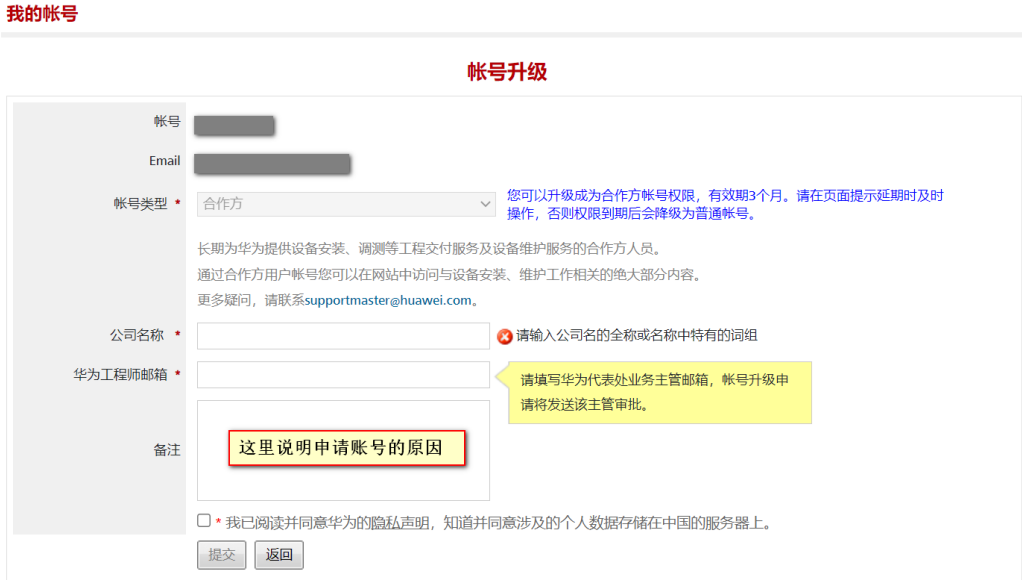Click the 请输入公司名的全称 error message
The image size is (1022, 580).
(637, 336)
